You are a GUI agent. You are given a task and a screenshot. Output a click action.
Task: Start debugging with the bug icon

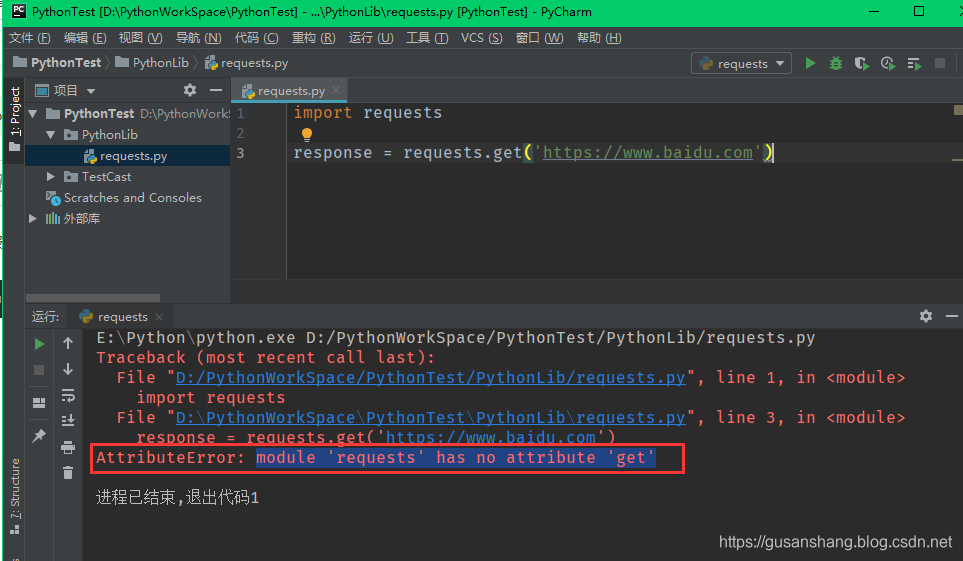tap(835, 63)
